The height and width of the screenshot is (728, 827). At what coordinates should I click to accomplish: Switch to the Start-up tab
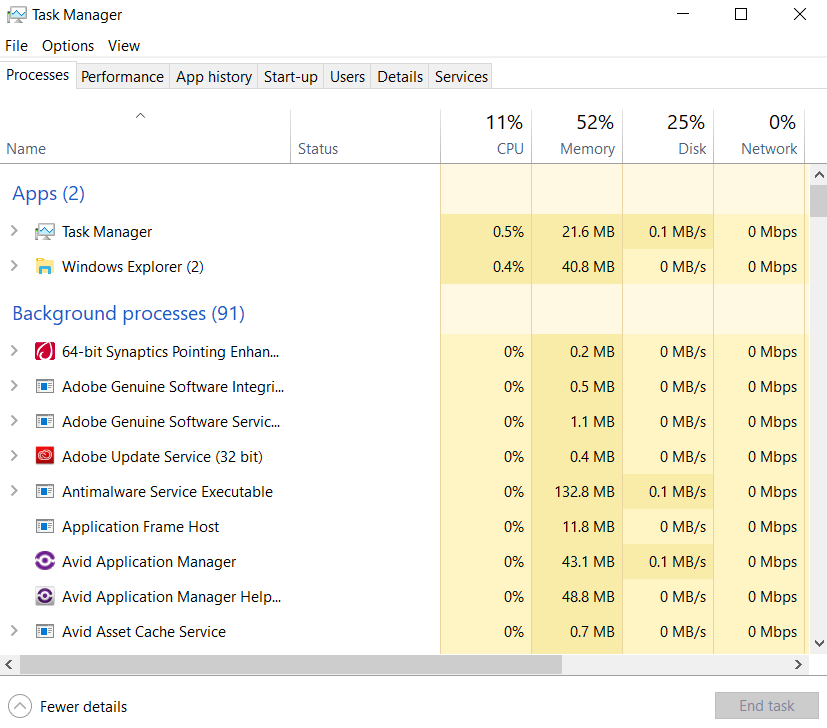(x=291, y=77)
